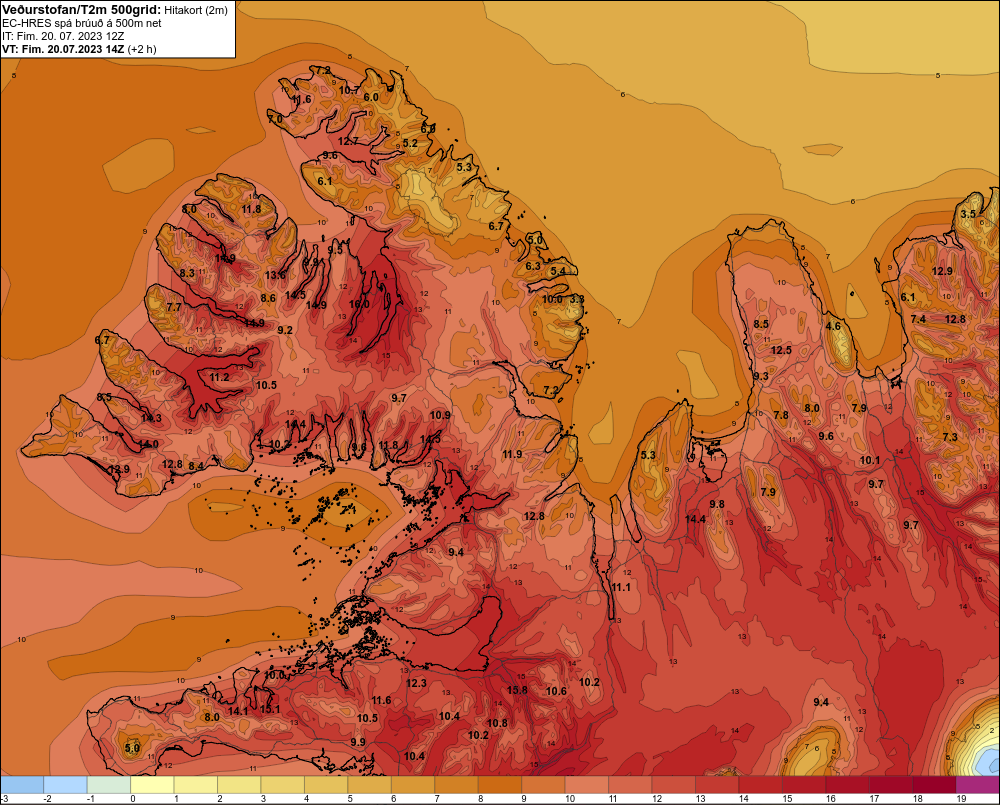
Task: Select the legend swatch between 12 and 13
Action: click(673, 785)
